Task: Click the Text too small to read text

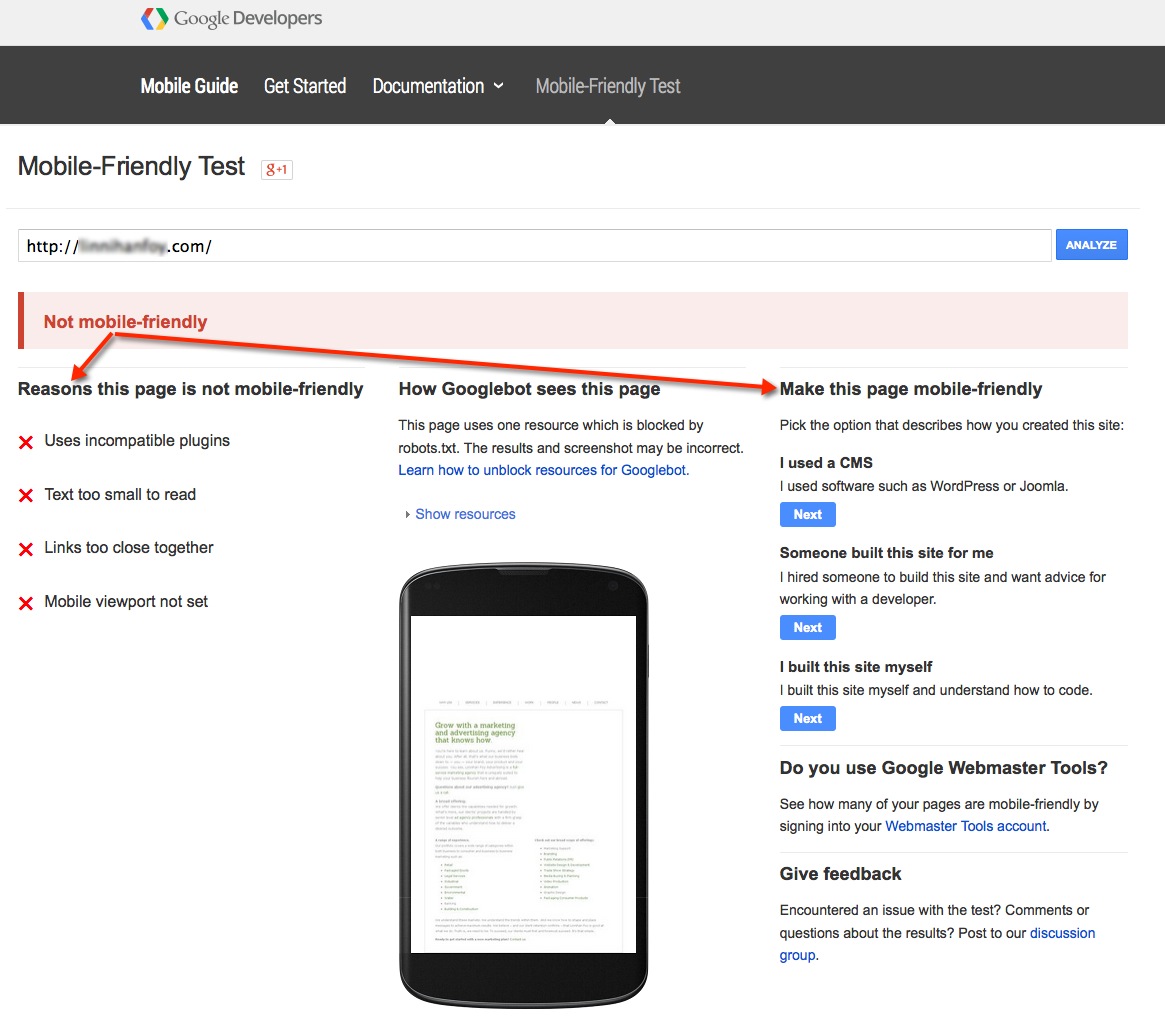Action: 120,495
